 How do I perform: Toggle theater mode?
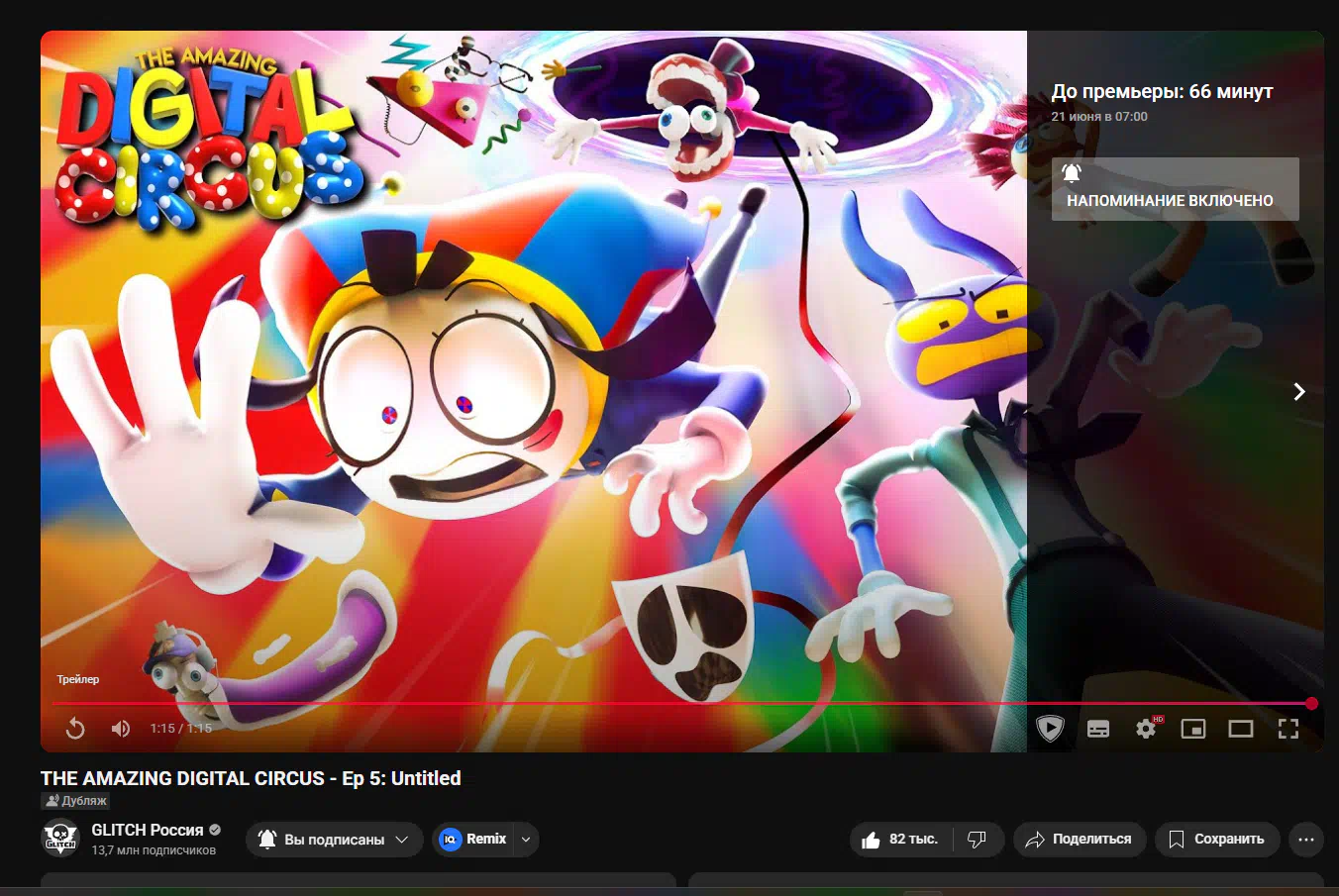[1241, 729]
